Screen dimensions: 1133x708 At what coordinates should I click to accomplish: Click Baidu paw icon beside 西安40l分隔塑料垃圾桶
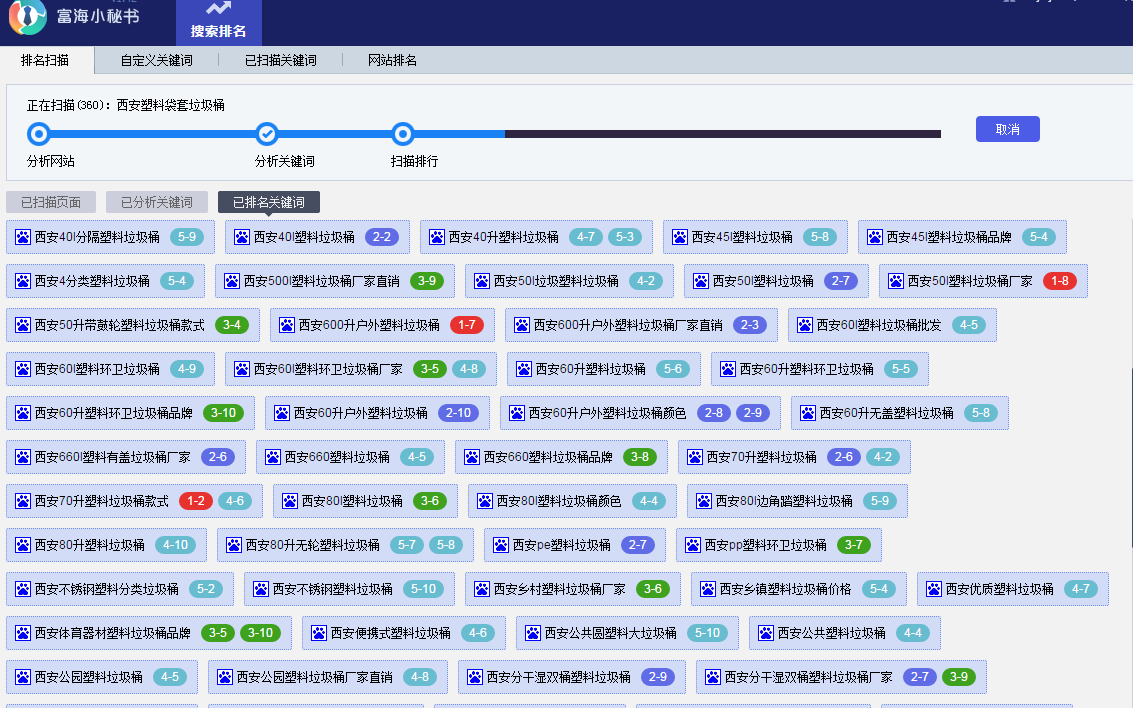click(23, 237)
